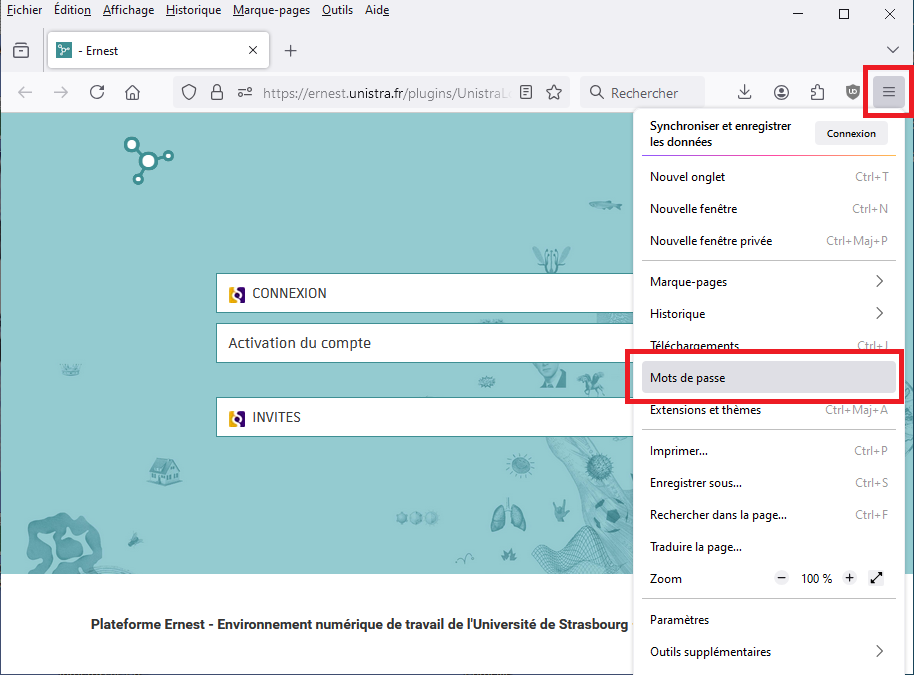This screenshot has height=675, width=914.
Task: Click the account profile icon in toolbar
Action: 781,93
